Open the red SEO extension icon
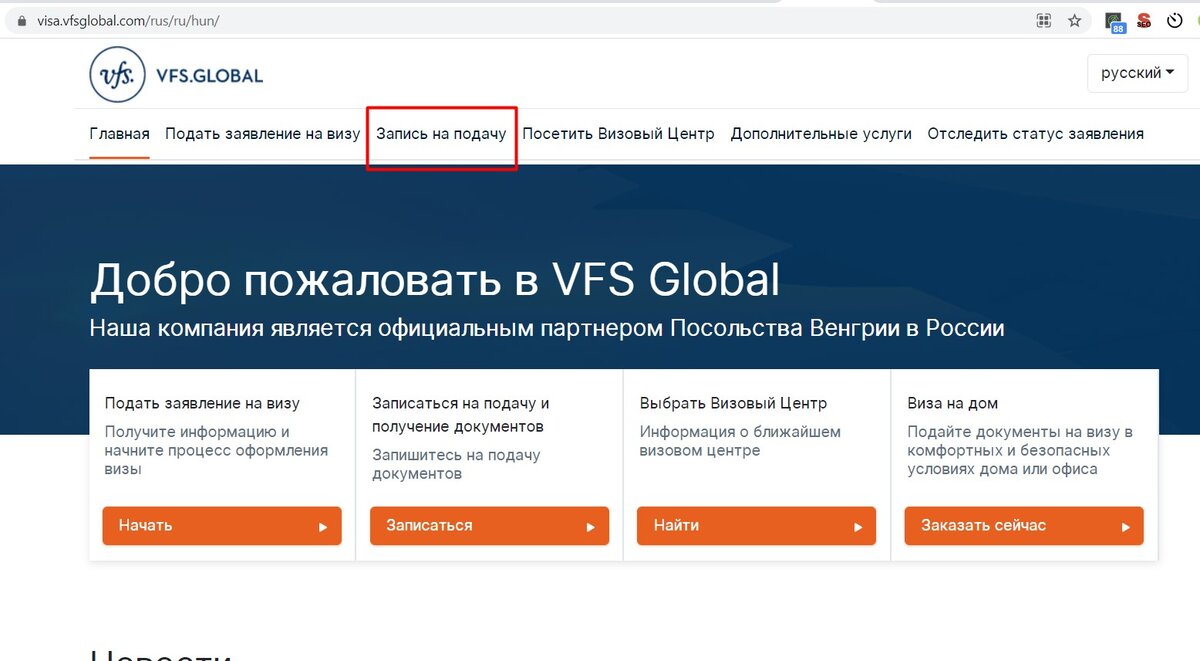This screenshot has height=661, width=1200. pos(1143,20)
